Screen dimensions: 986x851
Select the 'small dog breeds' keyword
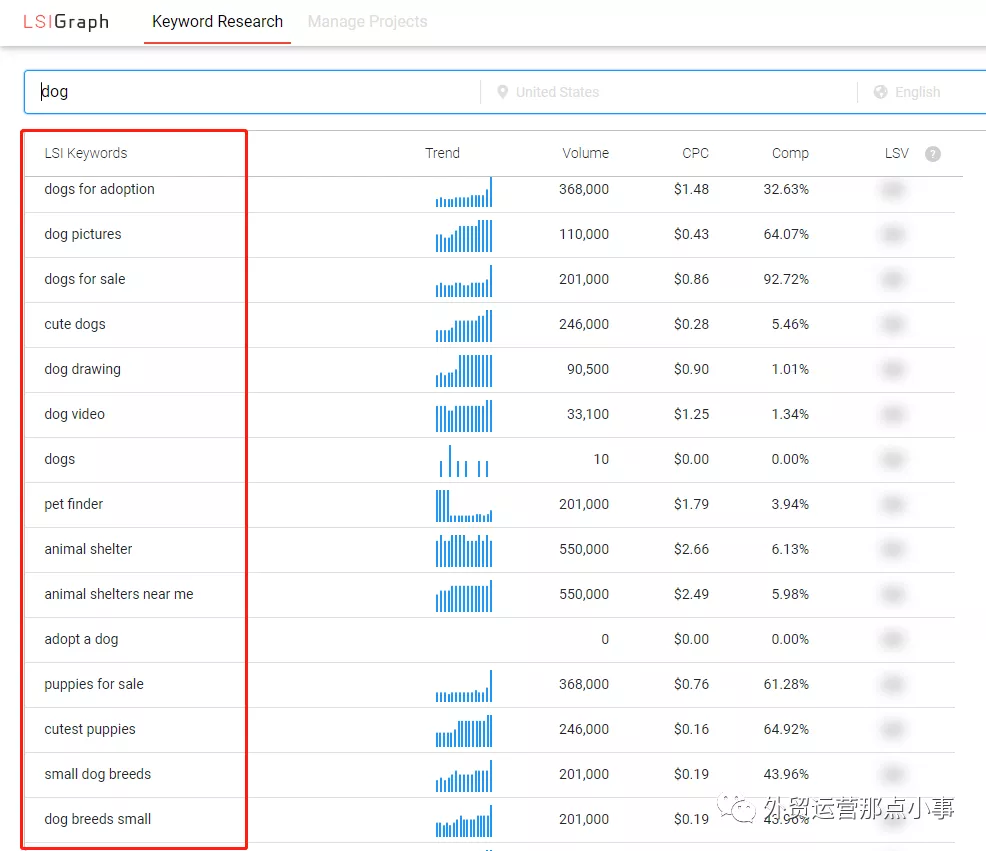[x=98, y=774]
